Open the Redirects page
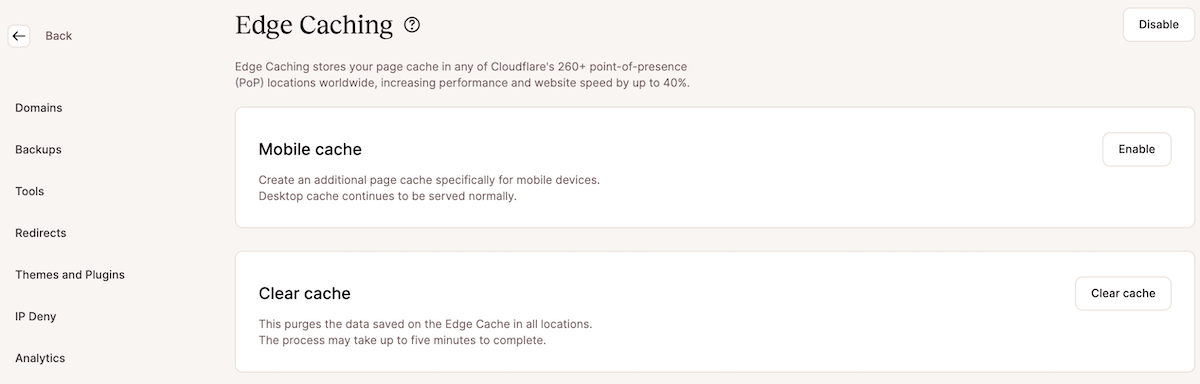Screen dimensions: 1200x384 [41, 233]
